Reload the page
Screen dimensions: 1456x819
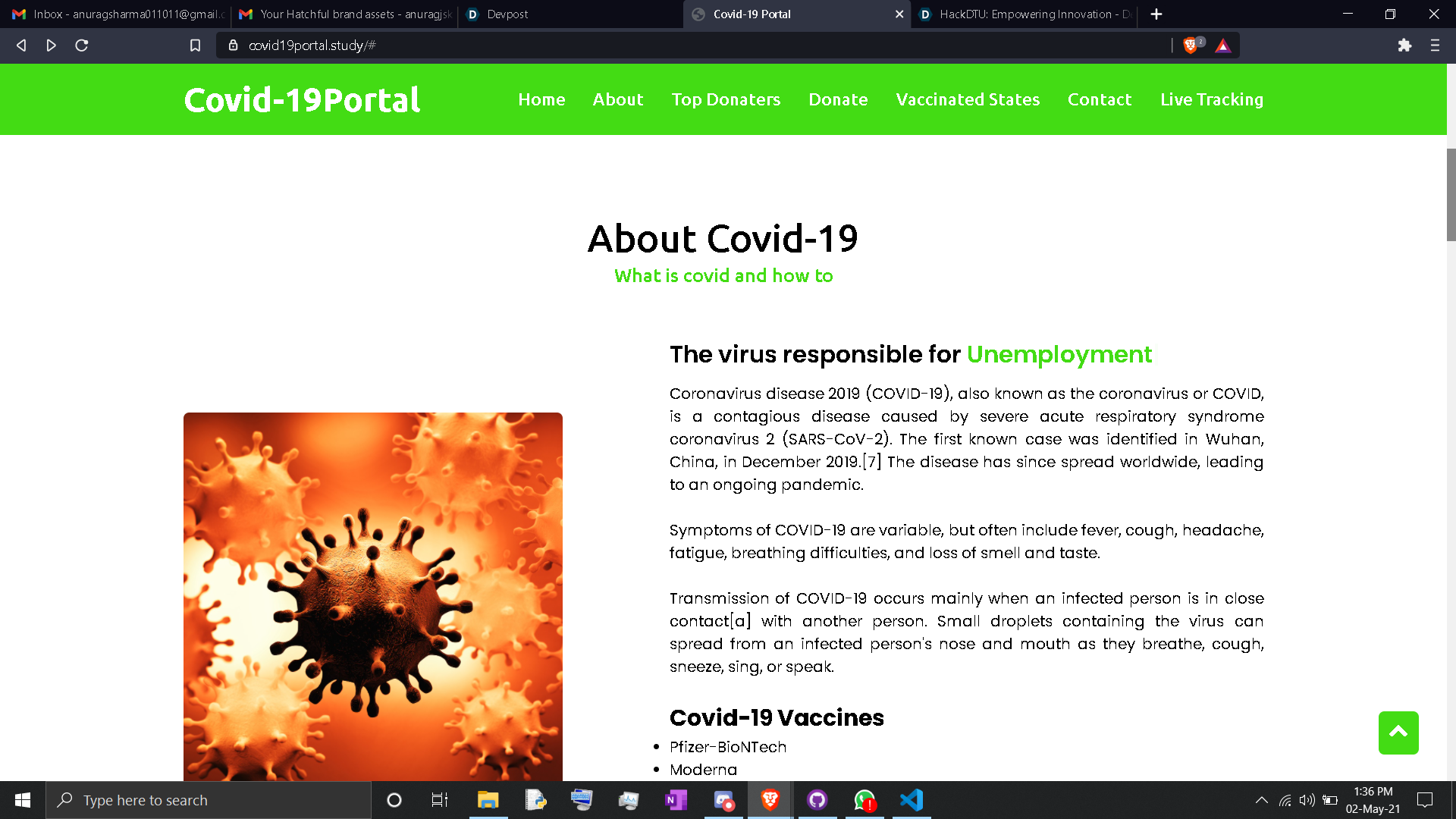[82, 45]
